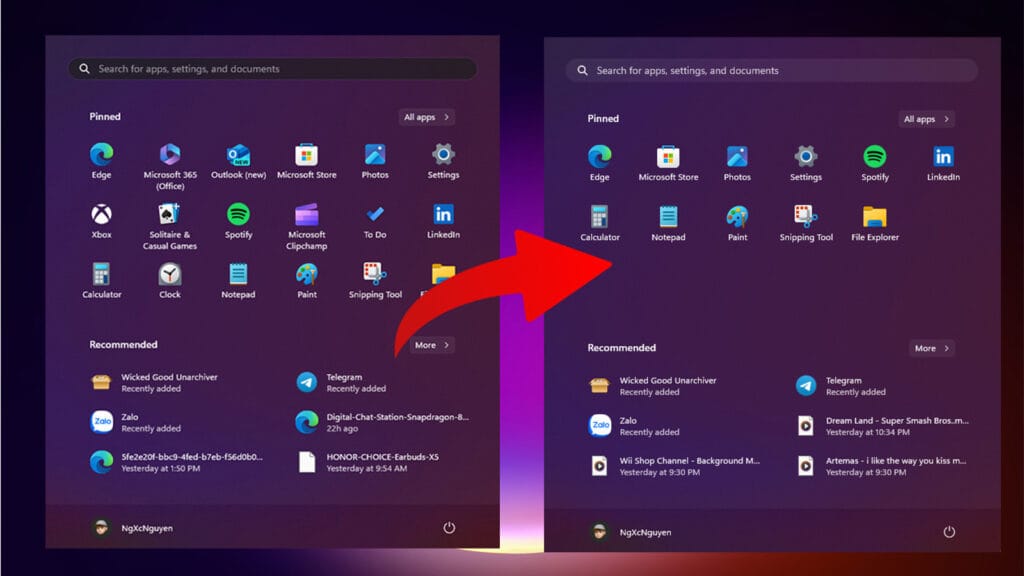Image resolution: width=1024 pixels, height=576 pixels.
Task: Open Notepad in the left Start menu
Action: pyautogui.click(x=238, y=281)
